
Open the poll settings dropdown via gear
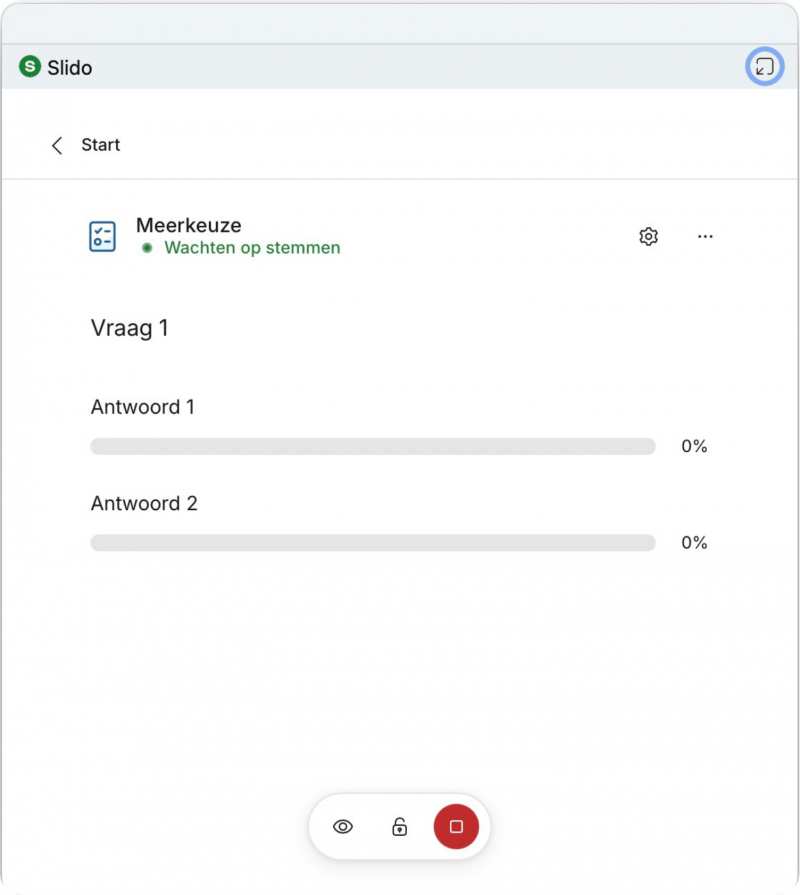[x=648, y=236]
